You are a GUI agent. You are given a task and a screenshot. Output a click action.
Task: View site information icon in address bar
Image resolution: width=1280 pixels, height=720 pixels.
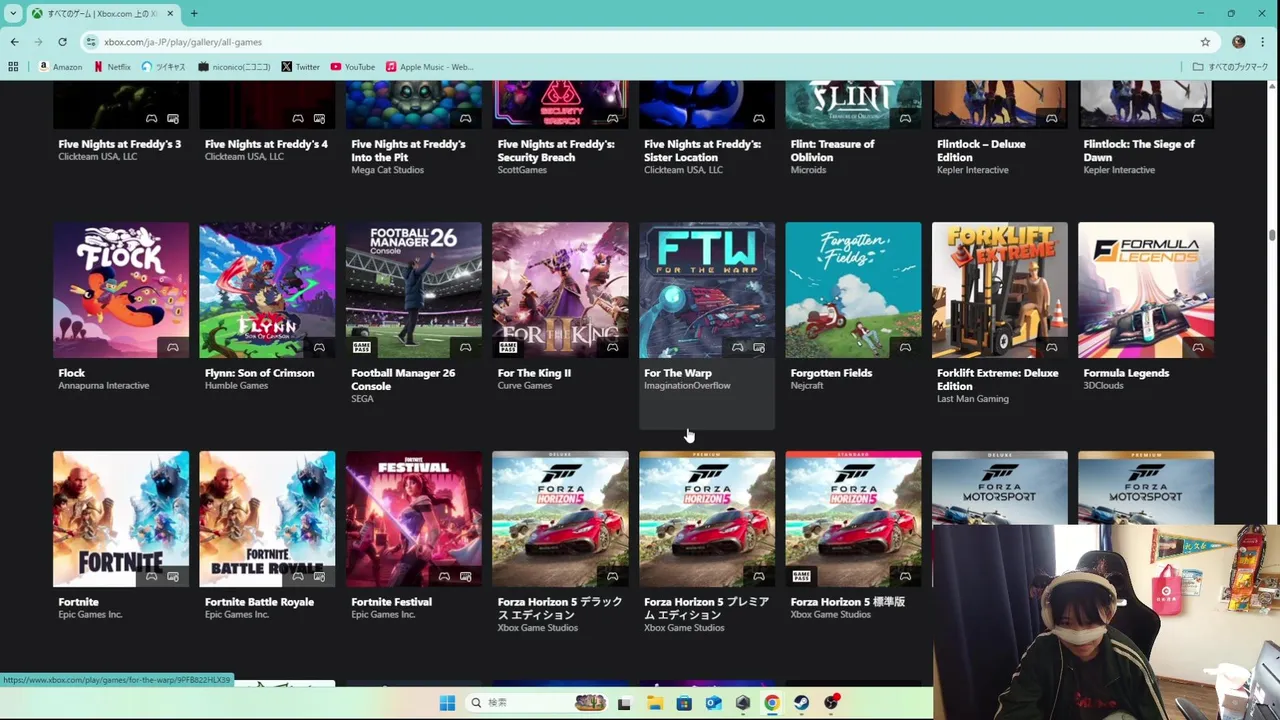[91, 42]
